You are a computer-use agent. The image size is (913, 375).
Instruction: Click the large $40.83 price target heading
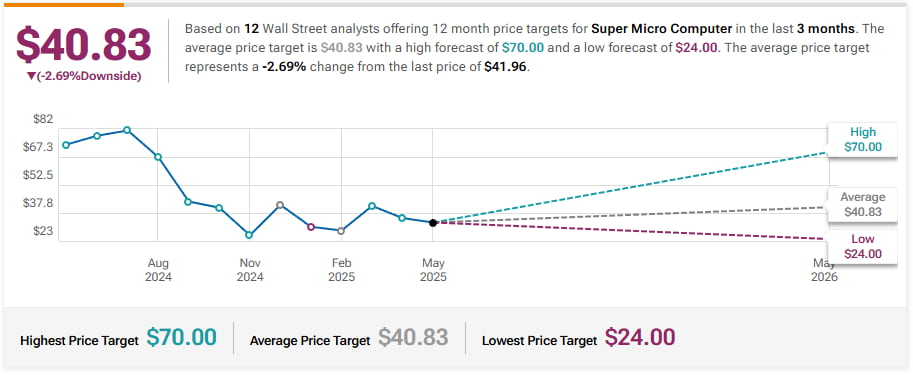pyautogui.click(x=84, y=45)
